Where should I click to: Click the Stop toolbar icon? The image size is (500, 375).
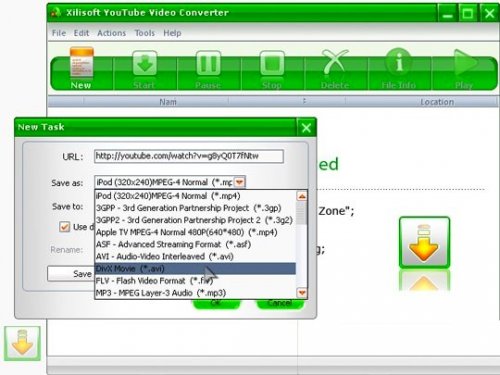[x=272, y=63]
